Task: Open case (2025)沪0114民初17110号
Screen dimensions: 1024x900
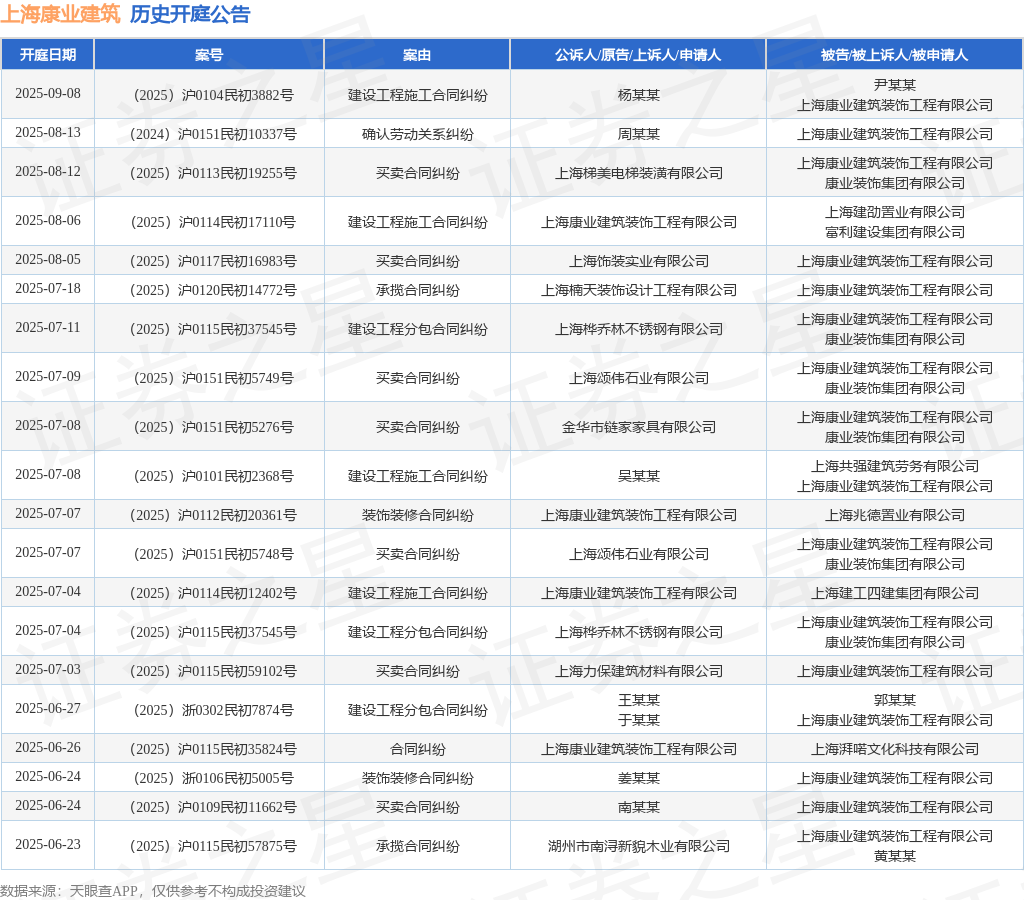Action: point(214,222)
